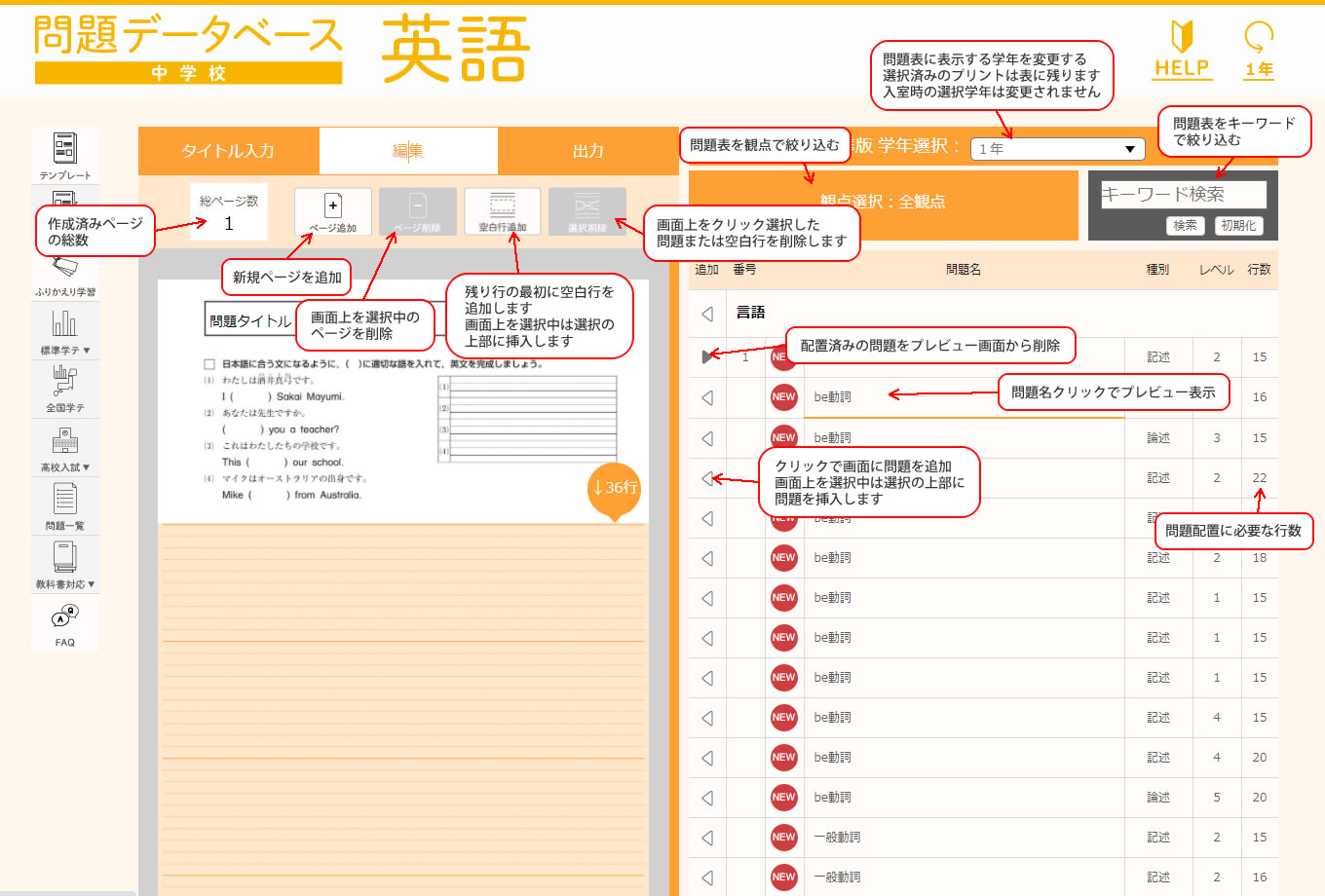Remove placed problem number 1 via filled triangle
Image resolution: width=1325 pixels, height=896 pixels.
707,357
